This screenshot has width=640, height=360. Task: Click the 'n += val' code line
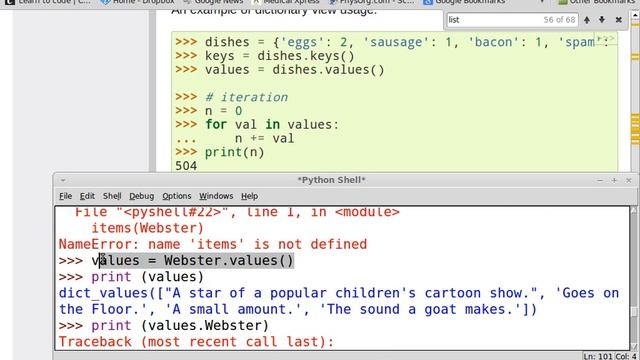[x=264, y=138]
